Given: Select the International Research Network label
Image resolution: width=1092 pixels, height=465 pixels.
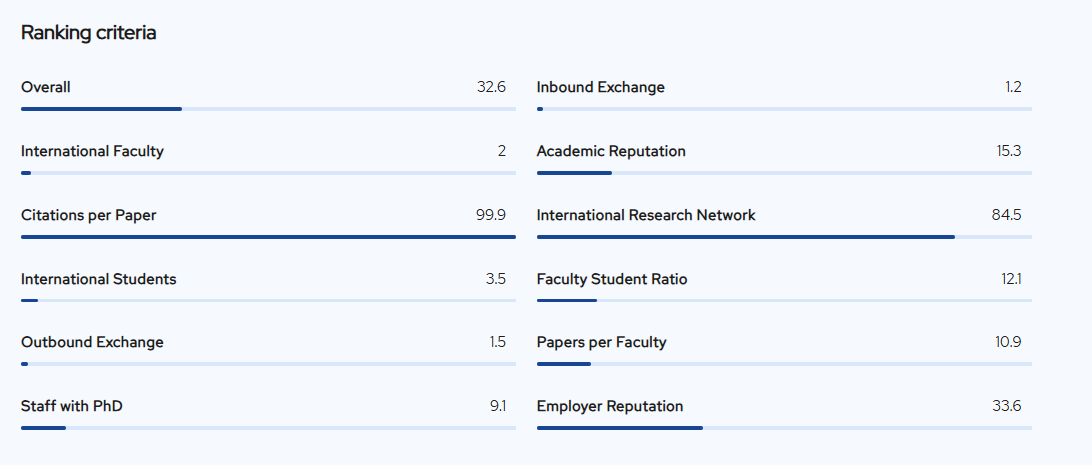Looking at the screenshot, I should coord(646,215).
